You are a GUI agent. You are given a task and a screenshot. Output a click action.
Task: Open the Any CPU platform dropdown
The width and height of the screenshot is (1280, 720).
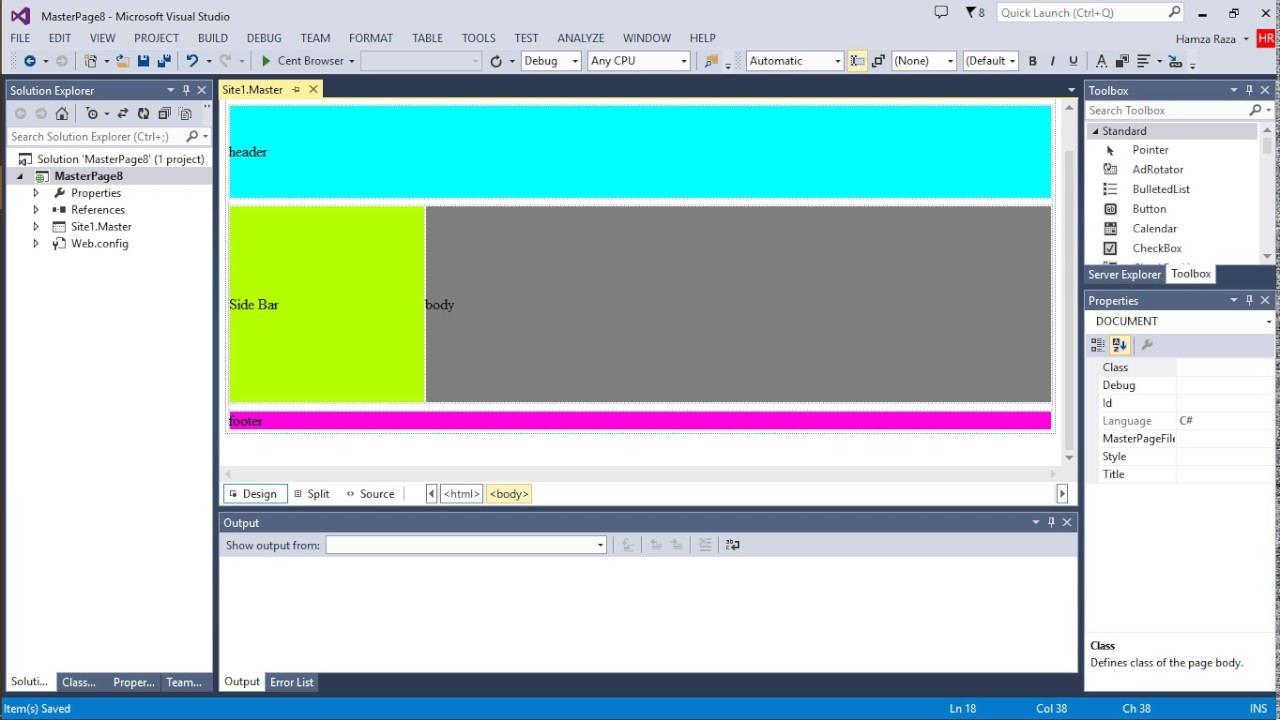[x=639, y=61]
